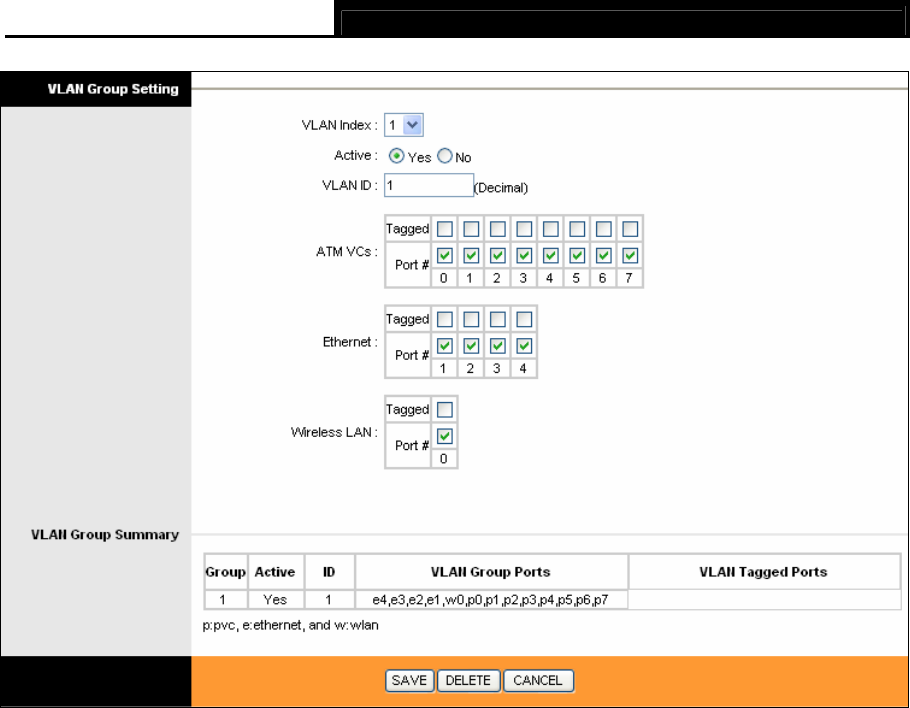Select Active No radio button
Screen dimensions: 910x708
coord(445,156)
